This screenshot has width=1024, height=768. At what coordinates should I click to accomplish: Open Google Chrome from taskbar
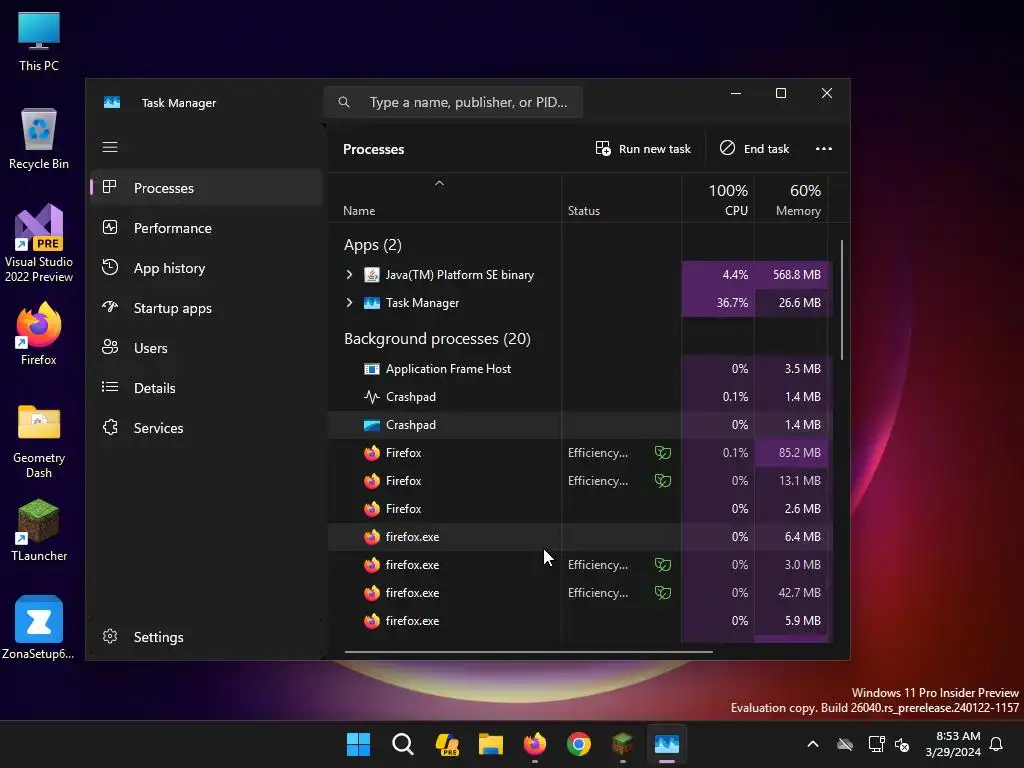coord(579,744)
